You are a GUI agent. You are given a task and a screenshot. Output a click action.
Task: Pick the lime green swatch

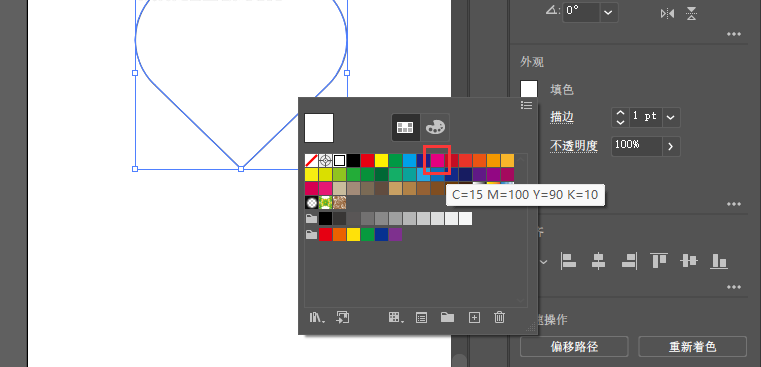[339, 174]
